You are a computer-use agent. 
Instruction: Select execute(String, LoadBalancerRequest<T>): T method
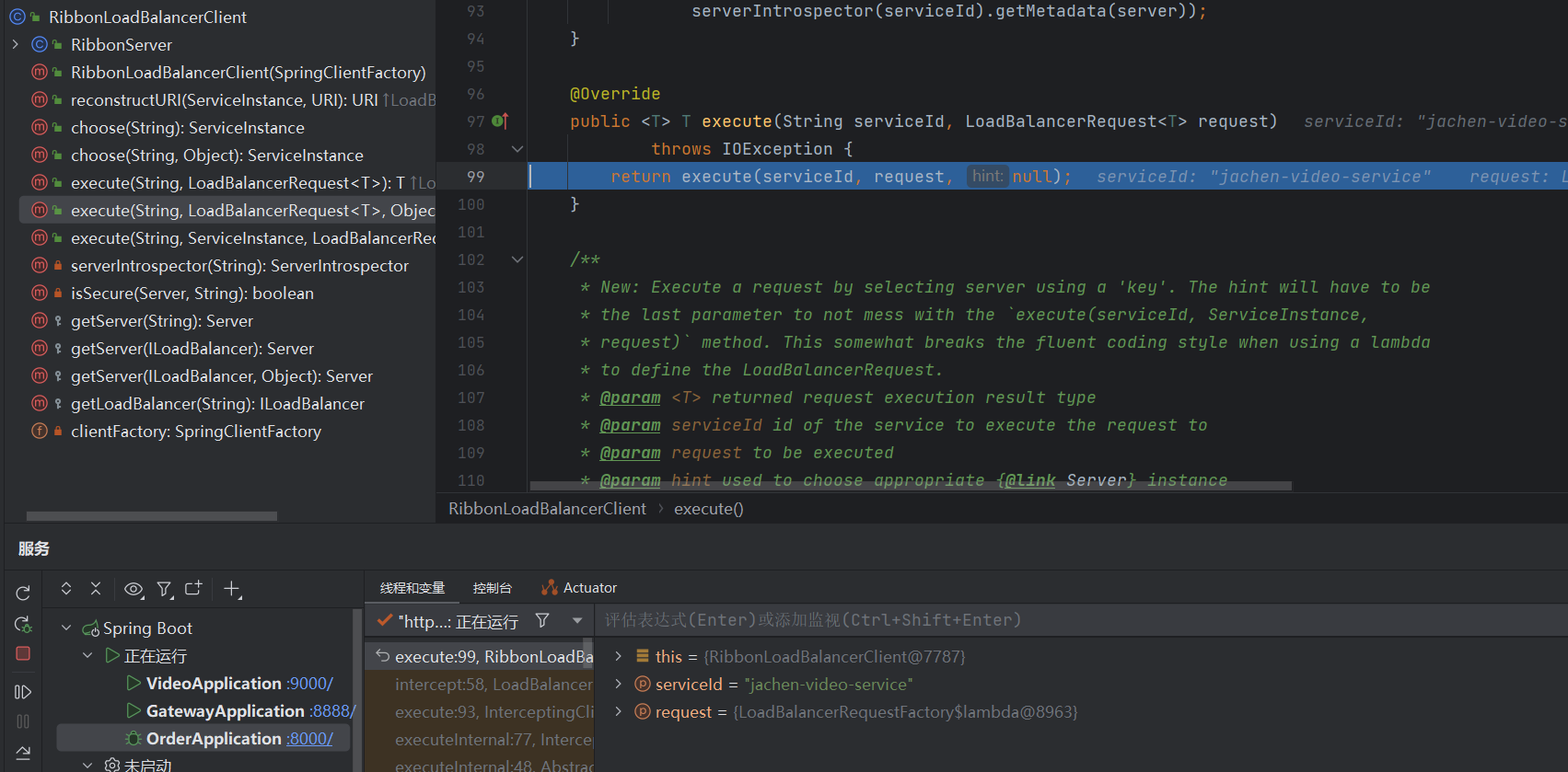pyautogui.click(x=238, y=182)
